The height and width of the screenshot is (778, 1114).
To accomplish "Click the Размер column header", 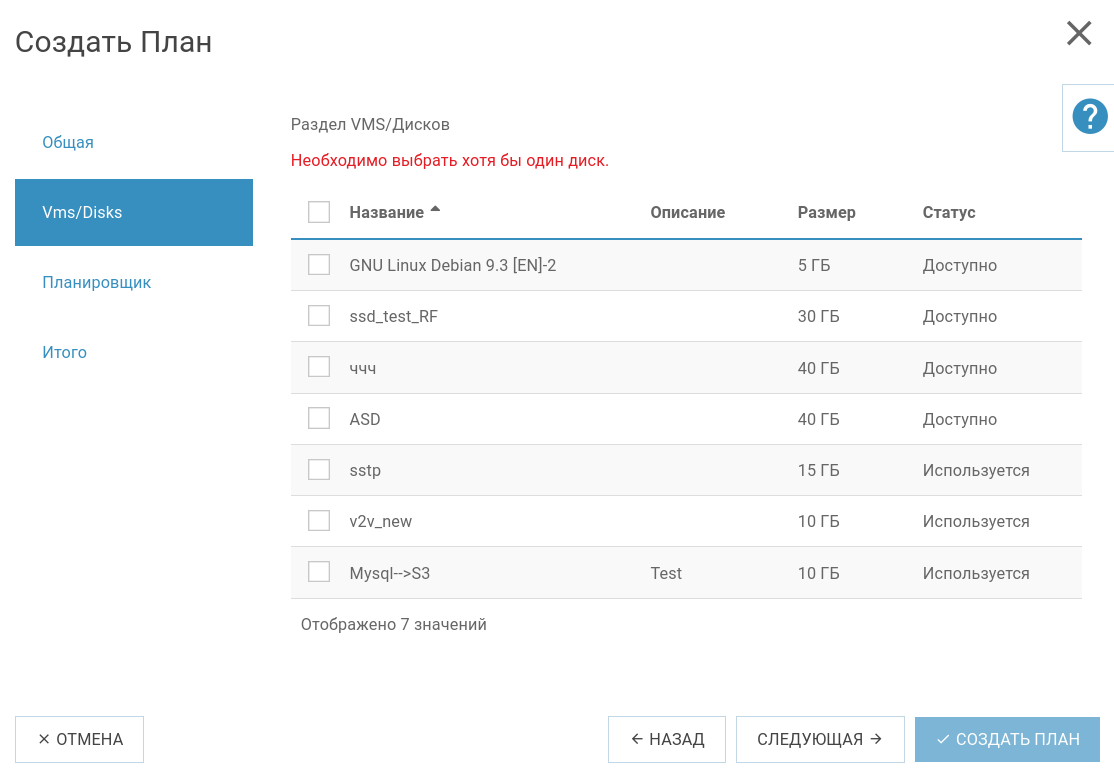I will [826, 212].
